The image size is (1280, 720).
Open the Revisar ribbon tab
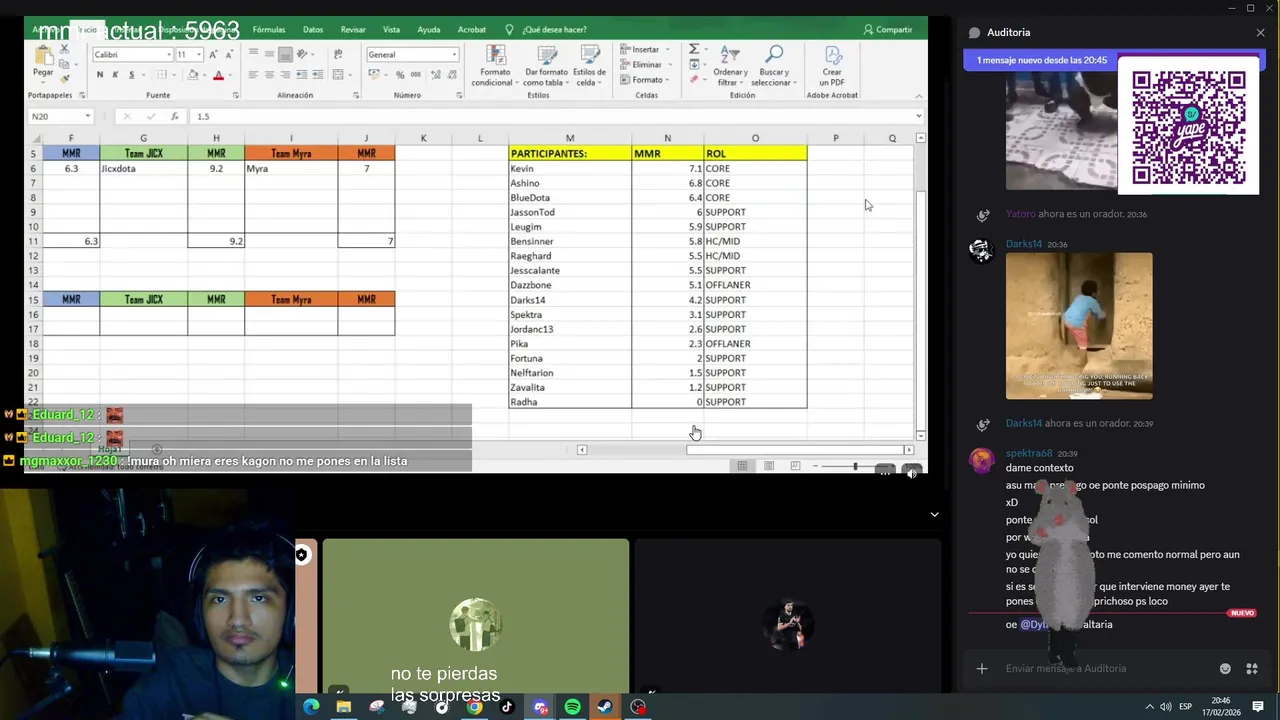point(353,30)
